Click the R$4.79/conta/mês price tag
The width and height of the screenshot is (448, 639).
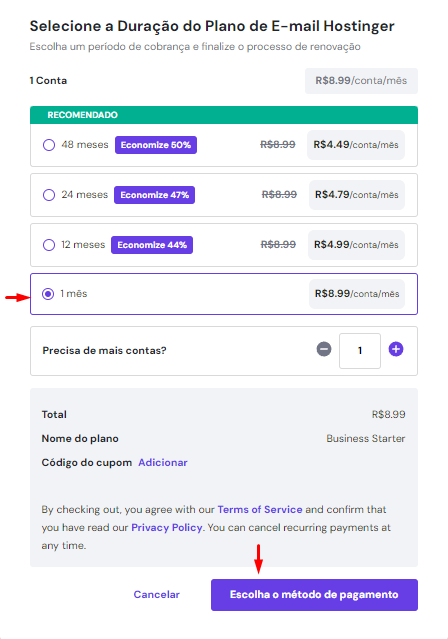click(x=357, y=195)
